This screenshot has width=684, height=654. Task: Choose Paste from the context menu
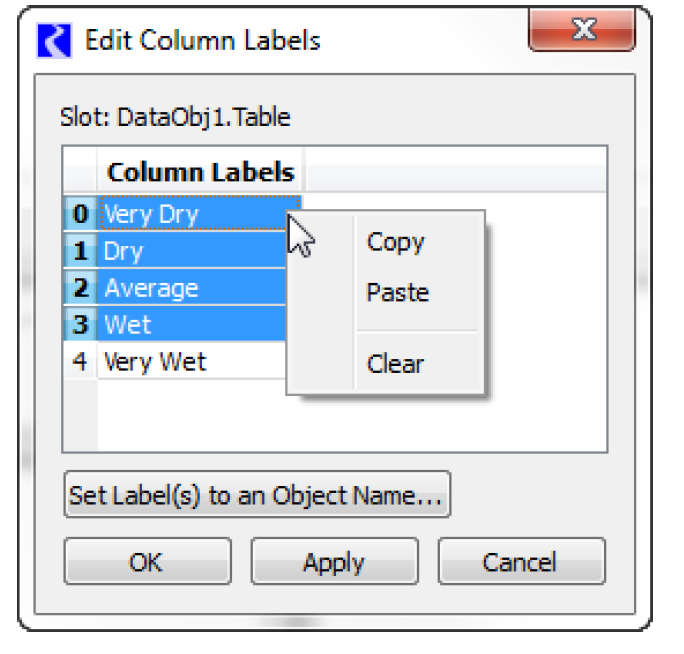398,293
